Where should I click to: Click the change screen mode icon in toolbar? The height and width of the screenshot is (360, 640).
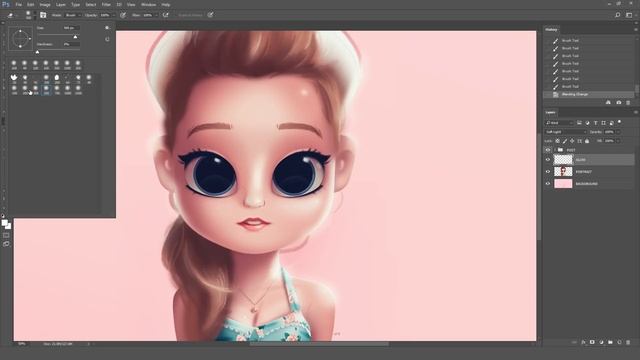(x=6, y=244)
